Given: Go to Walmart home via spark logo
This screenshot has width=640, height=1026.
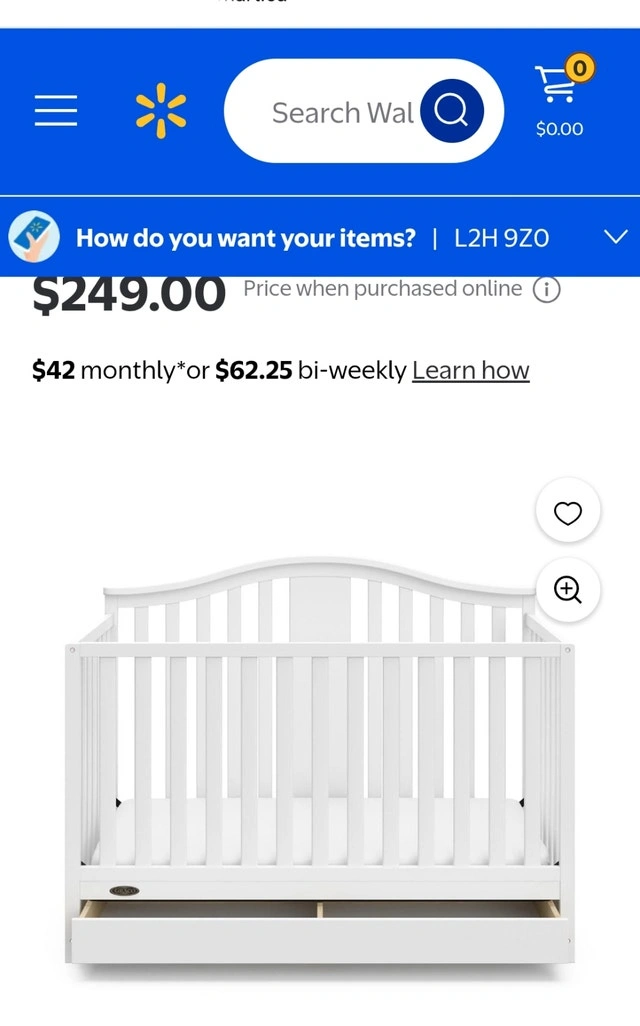Looking at the screenshot, I should coord(161,111).
